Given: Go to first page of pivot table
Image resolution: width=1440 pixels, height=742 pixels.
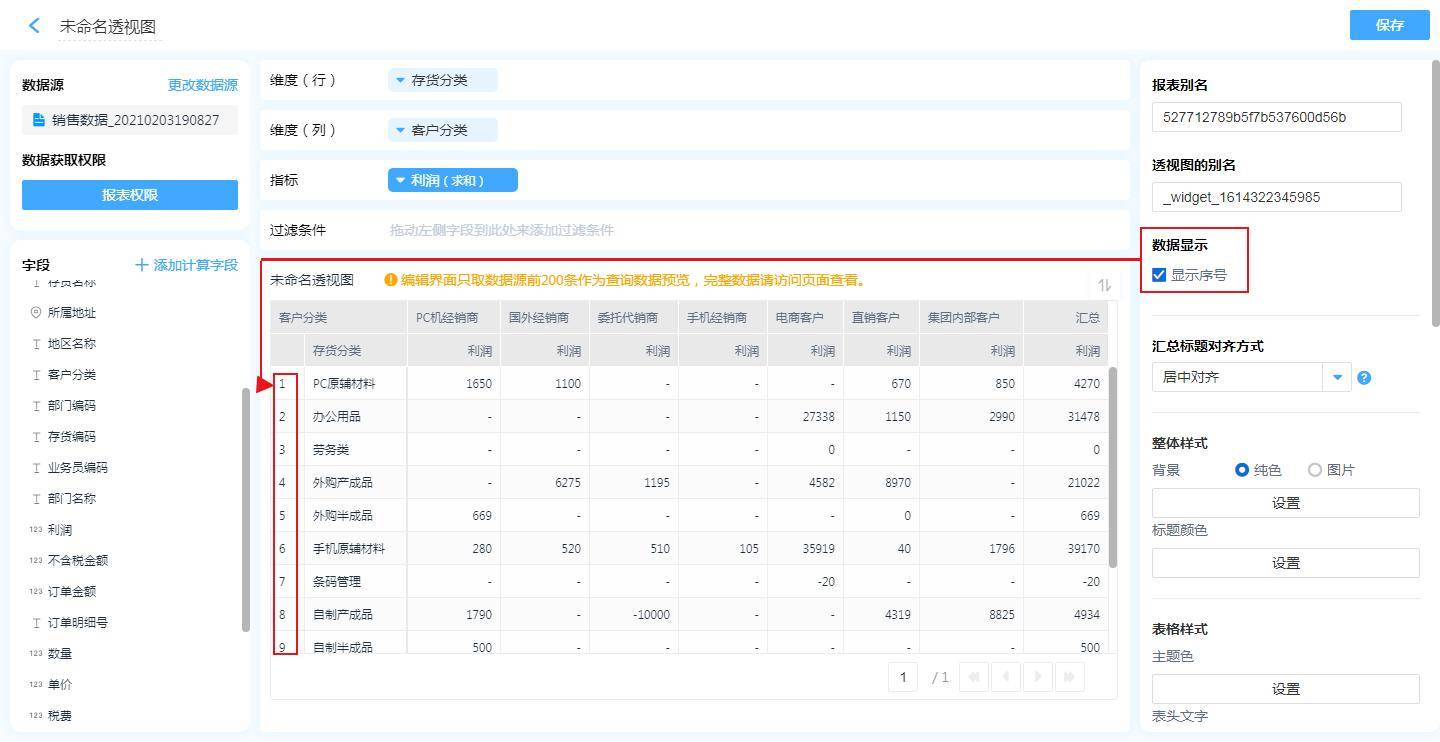Looking at the screenshot, I should (x=972, y=677).
